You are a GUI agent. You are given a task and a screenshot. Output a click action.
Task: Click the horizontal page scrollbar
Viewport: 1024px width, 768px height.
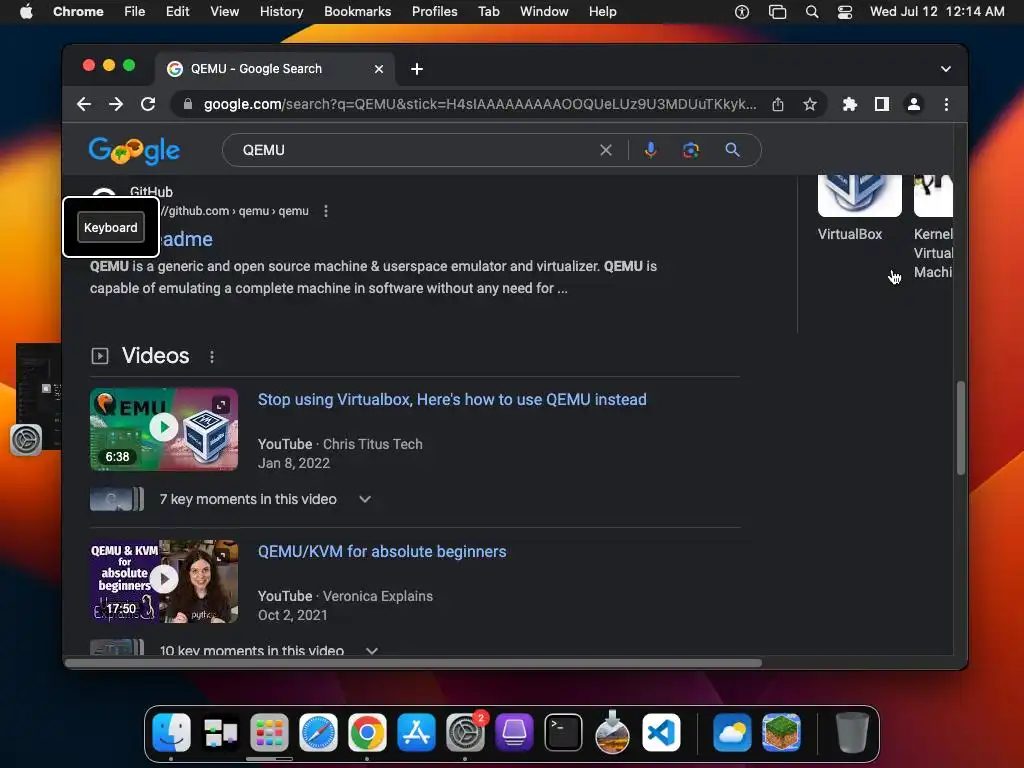pyautogui.click(x=413, y=663)
